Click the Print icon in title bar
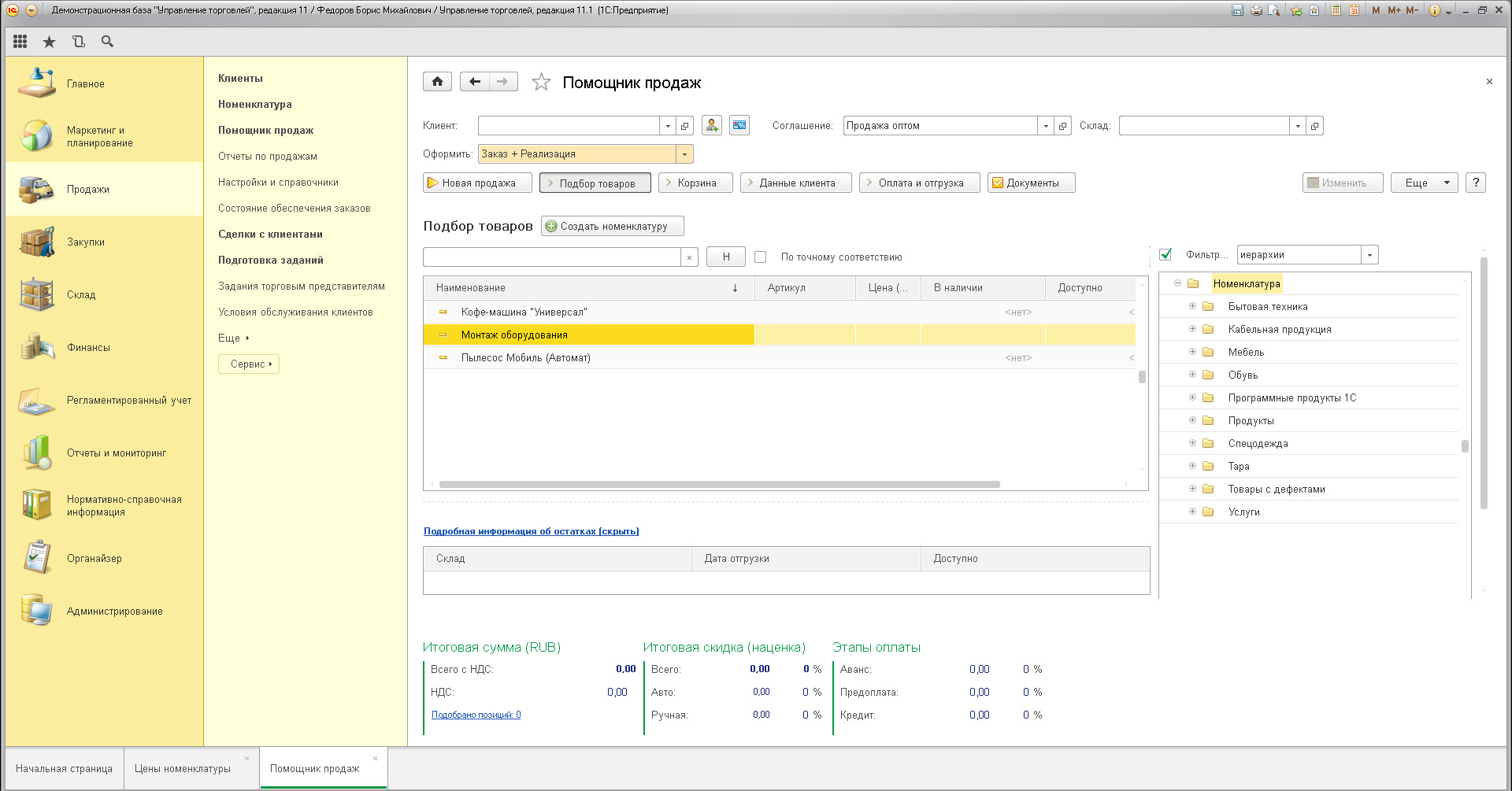This screenshot has height=791, width=1512. tap(1256, 10)
